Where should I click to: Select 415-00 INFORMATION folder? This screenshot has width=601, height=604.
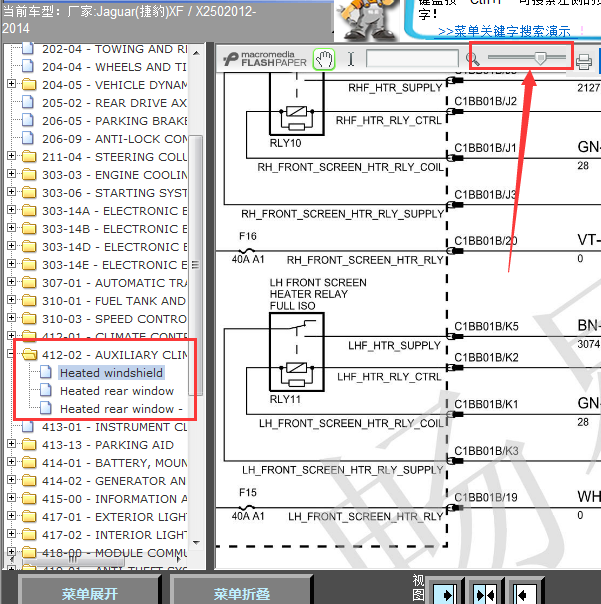(114, 499)
